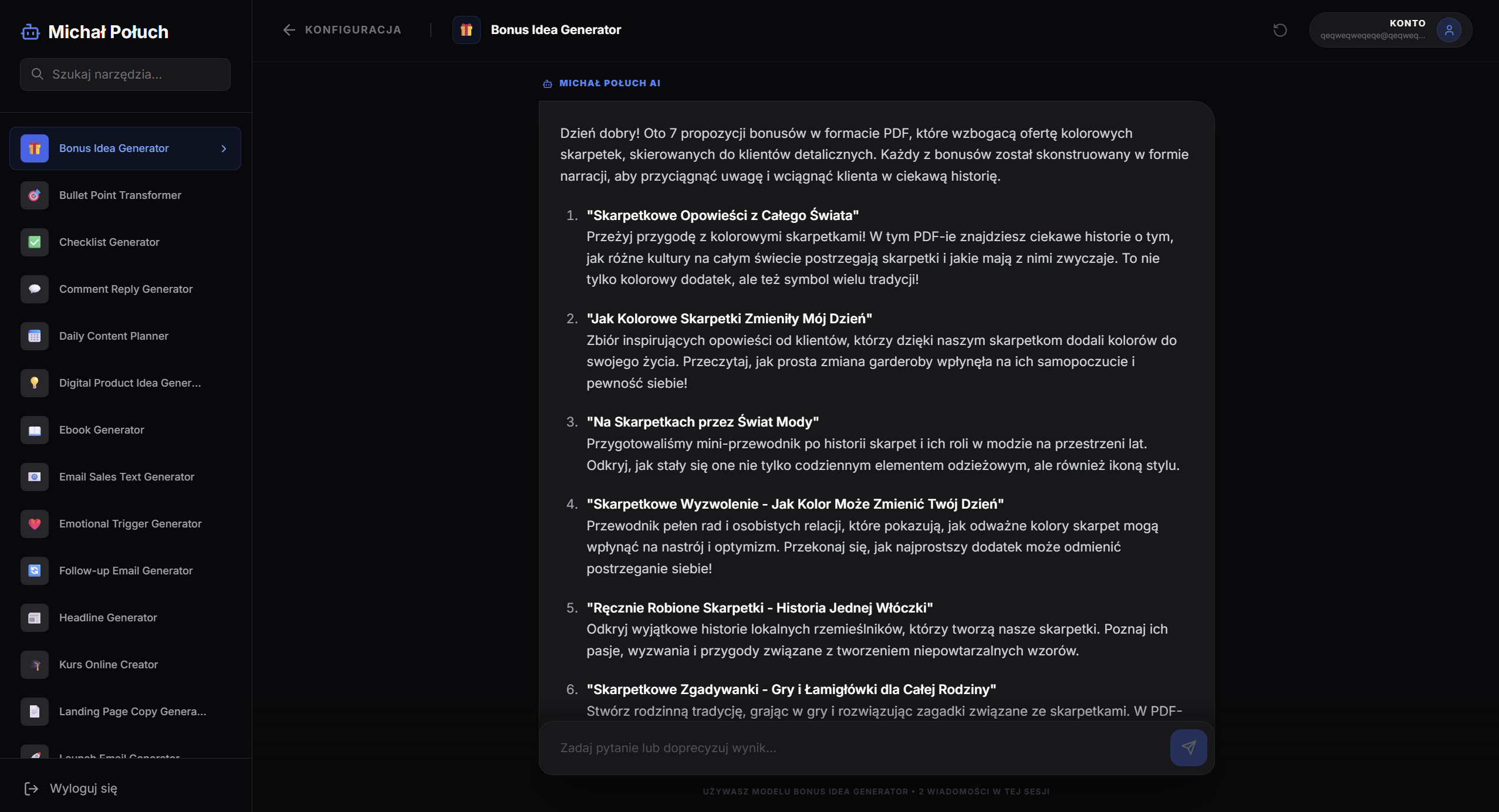Open Ebook Generator from the sidebar
The image size is (1499, 812).
[125, 430]
